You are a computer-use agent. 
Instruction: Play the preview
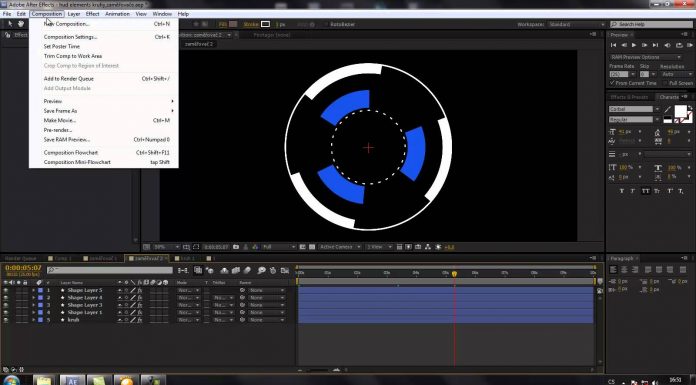point(634,45)
